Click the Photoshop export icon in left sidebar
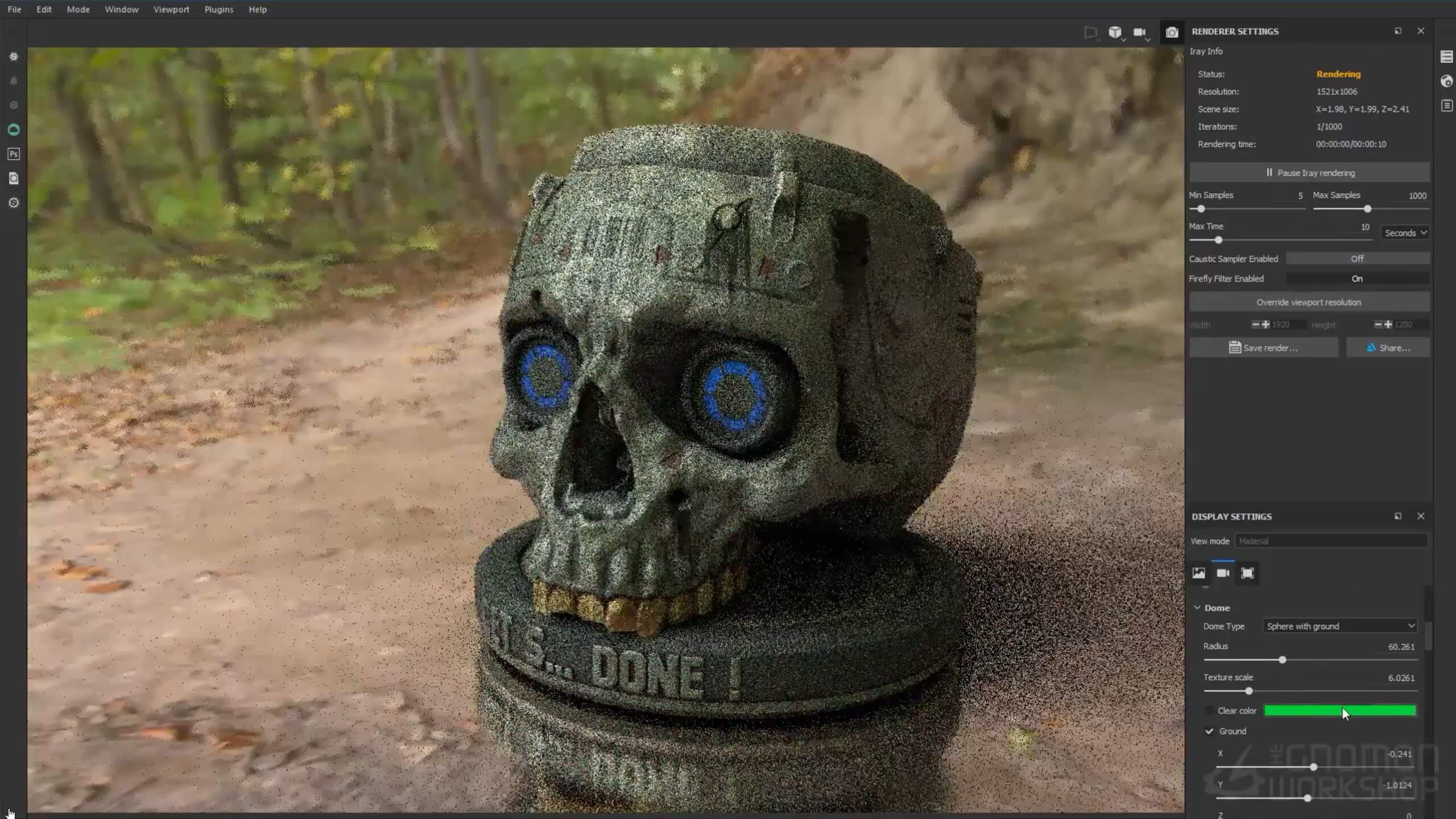Screen dimensions: 1456x819 pos(14,154)
